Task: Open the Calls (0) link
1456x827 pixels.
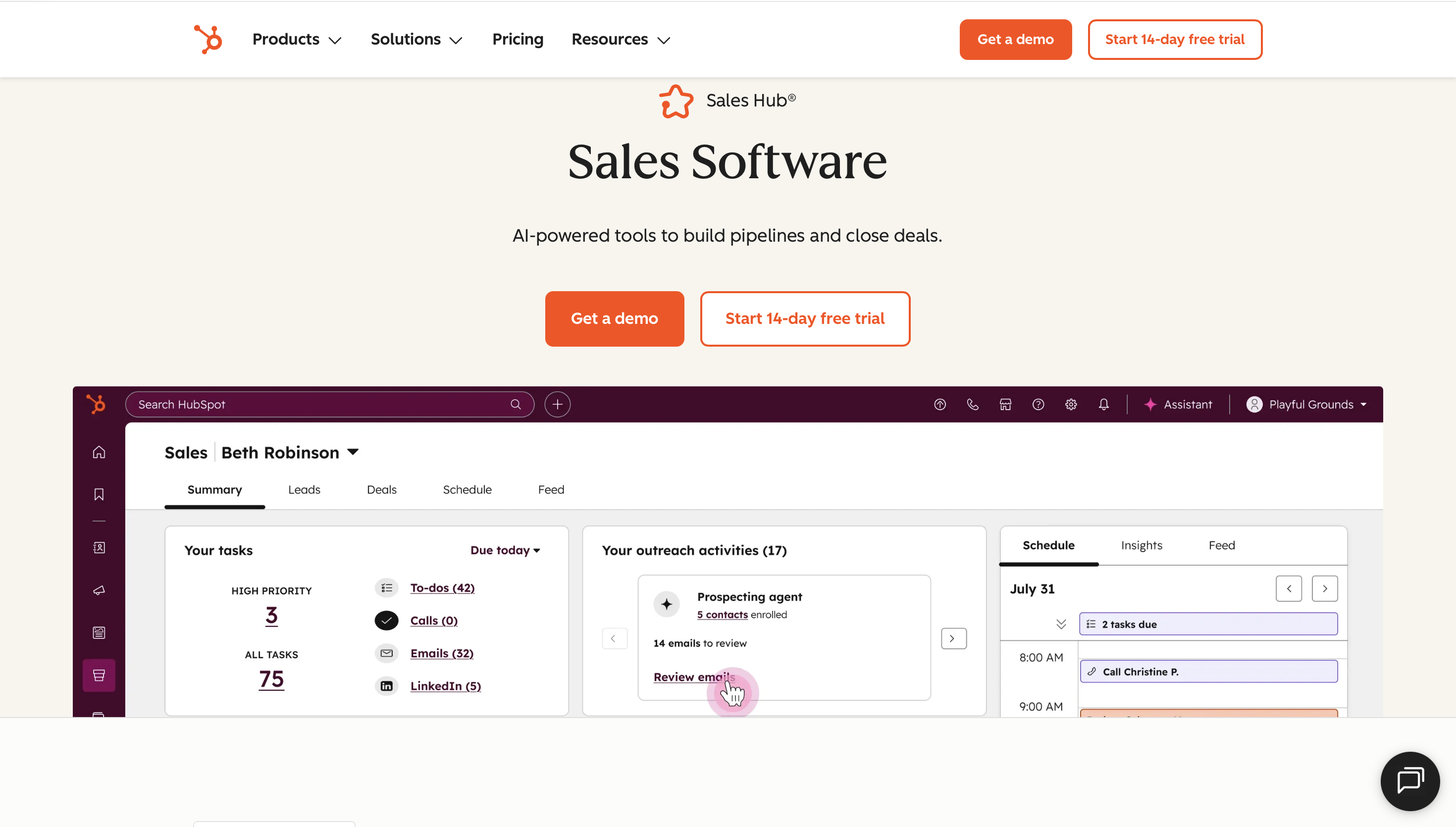Action: coord(434,620)
